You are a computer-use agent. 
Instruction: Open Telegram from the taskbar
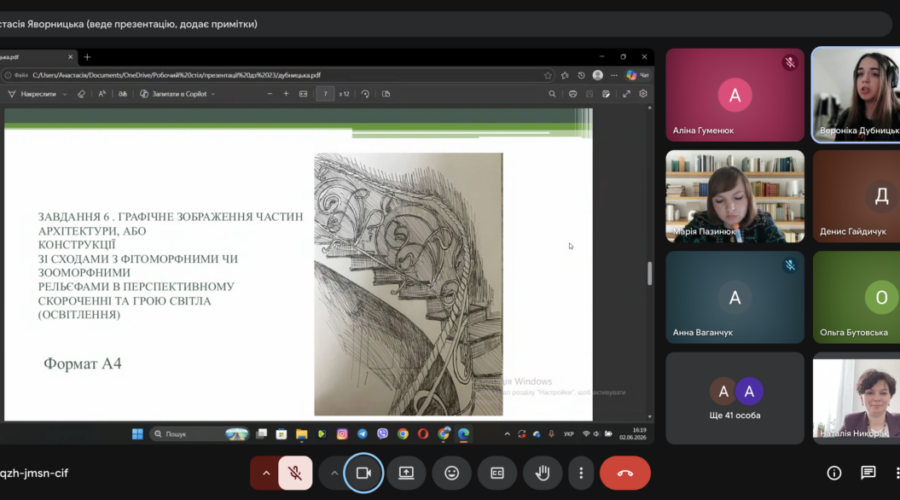[x=362, y=434]
